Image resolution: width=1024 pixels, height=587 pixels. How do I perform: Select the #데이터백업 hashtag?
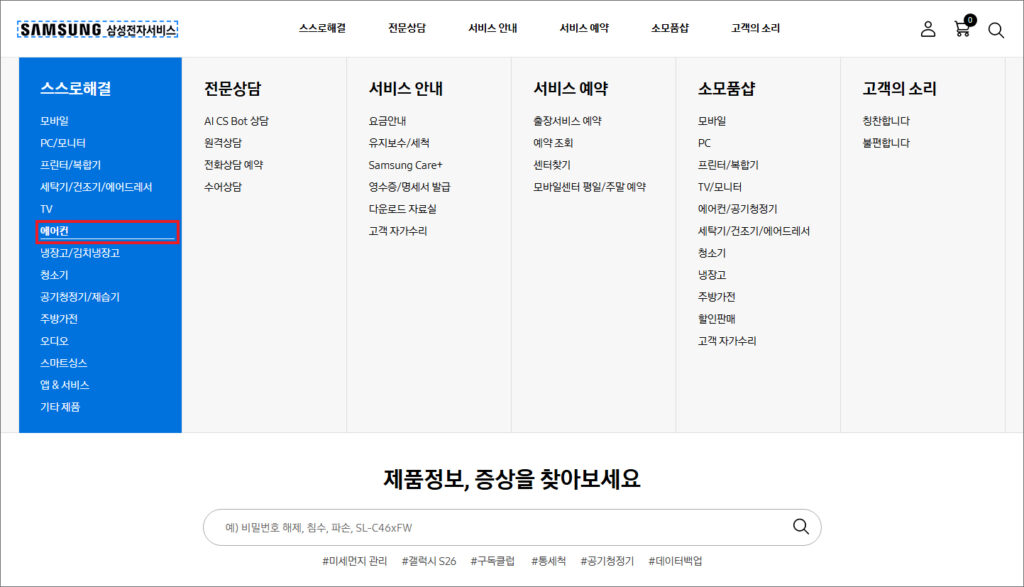[x=675, y=562]
